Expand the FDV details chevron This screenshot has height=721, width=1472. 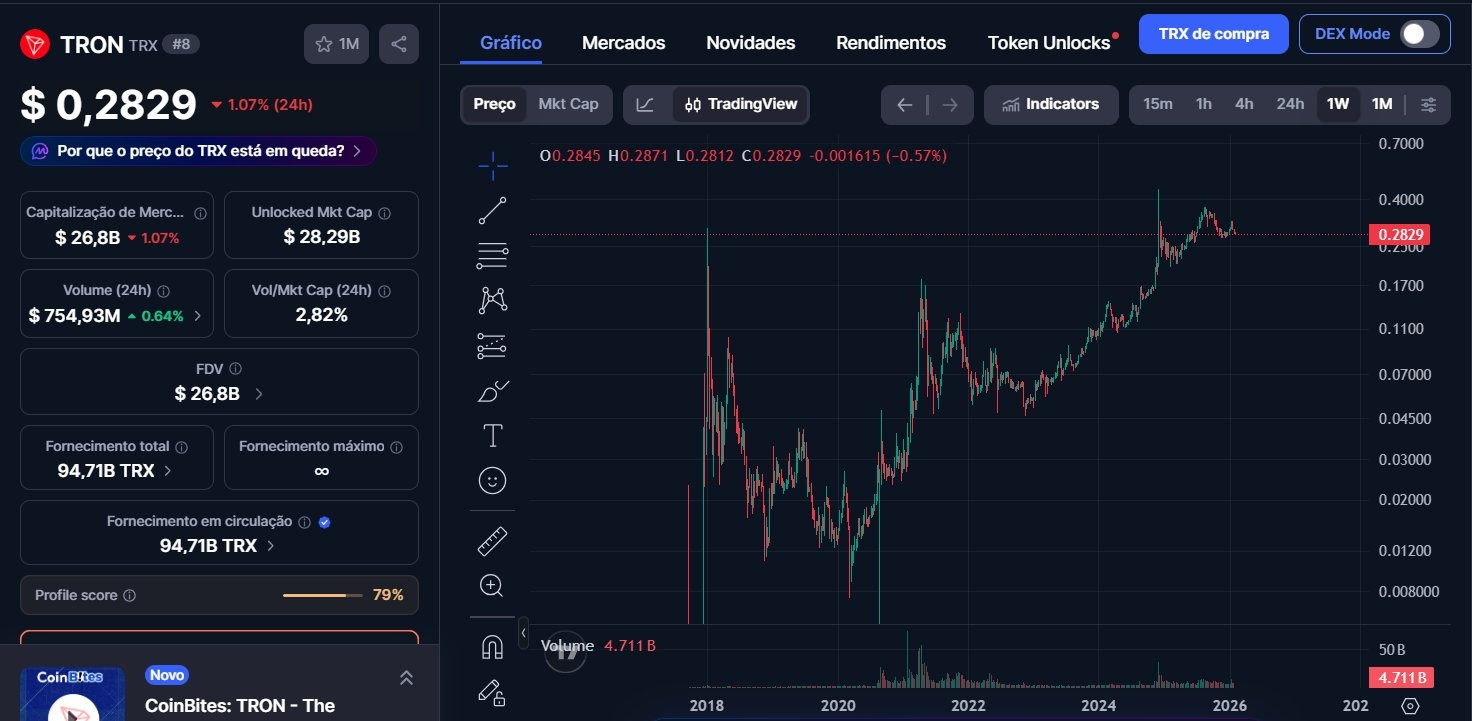point(259,394)
